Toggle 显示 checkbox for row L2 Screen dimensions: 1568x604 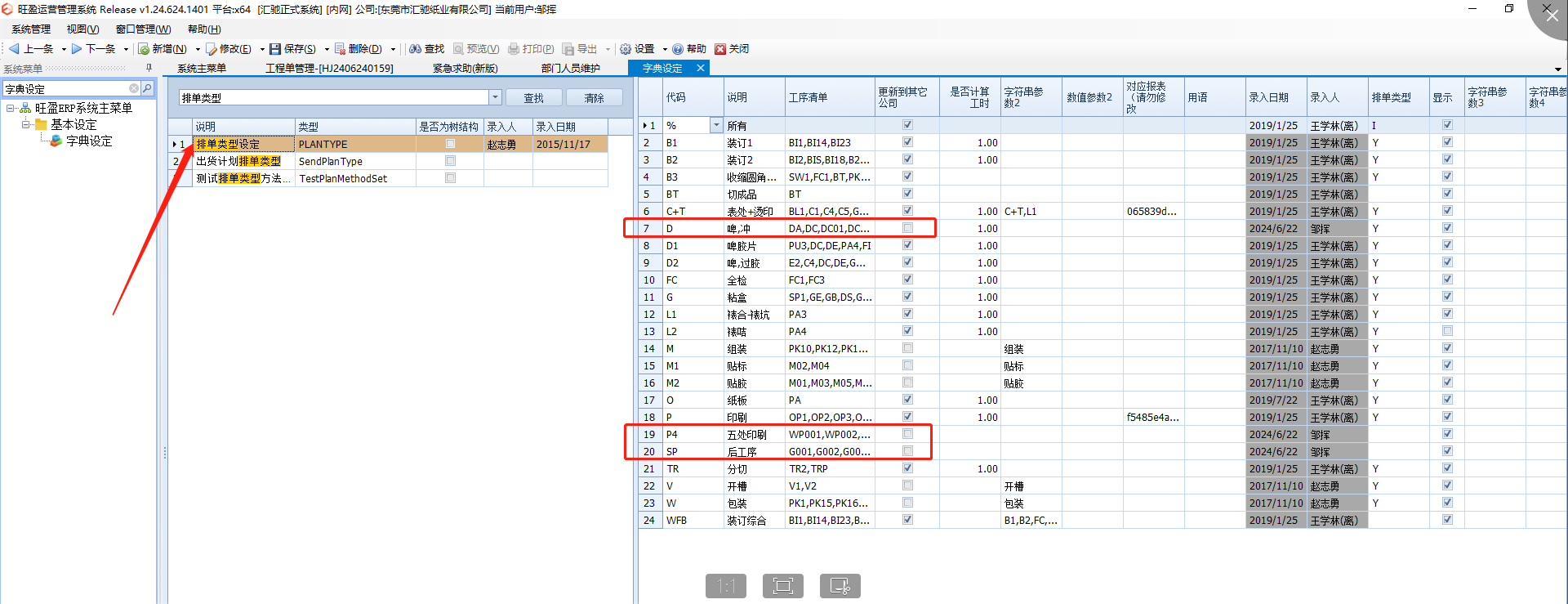tap(1447, 331)
